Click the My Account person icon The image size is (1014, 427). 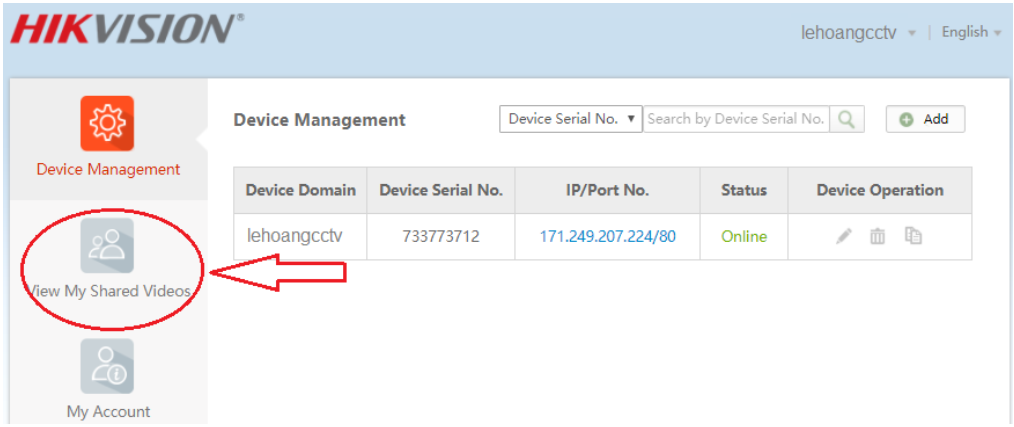pyautogui.click(x=107, y=367)
